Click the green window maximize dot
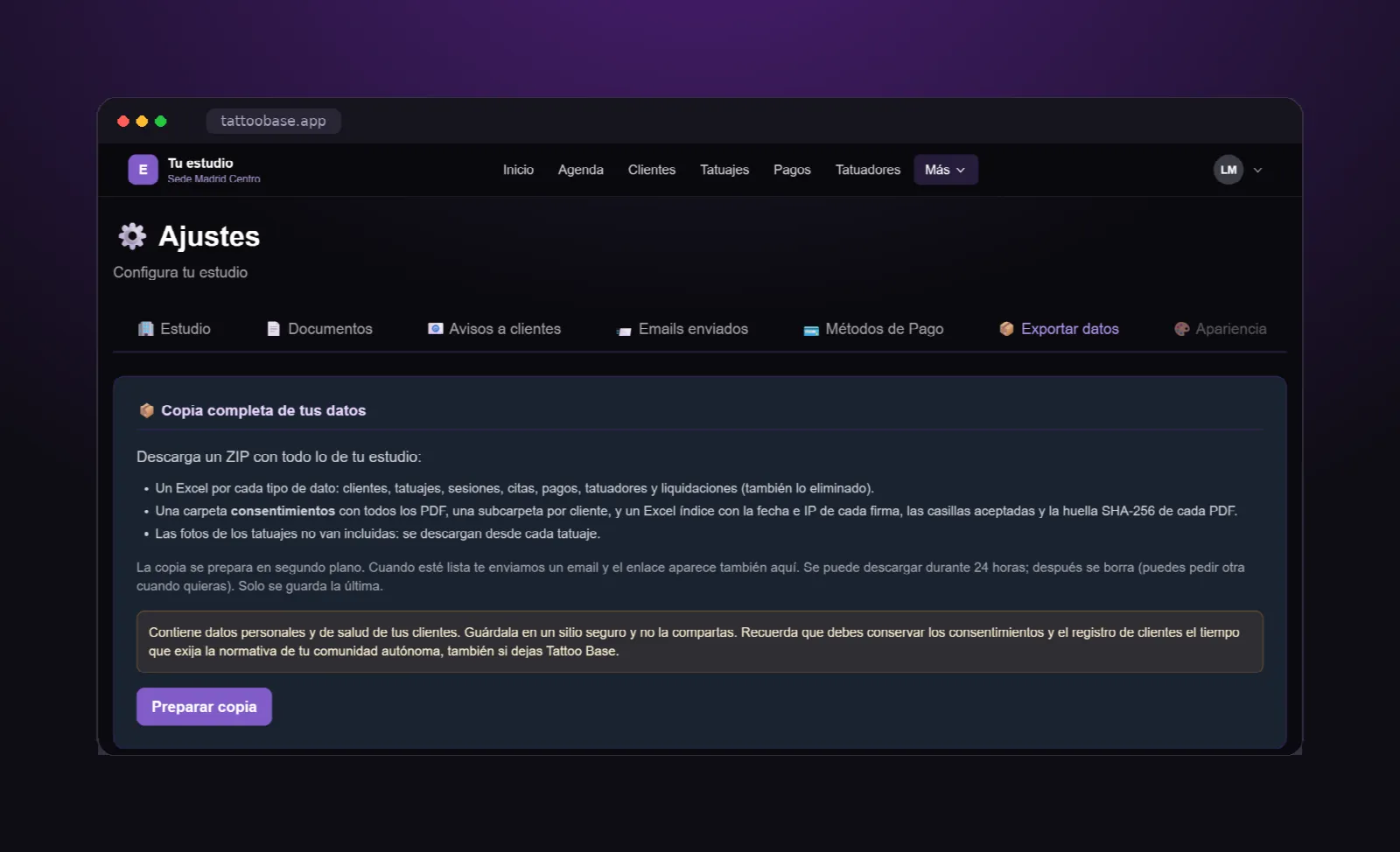Image resolution: width=1400 pixels, height=852 pixels. [161, 121]
